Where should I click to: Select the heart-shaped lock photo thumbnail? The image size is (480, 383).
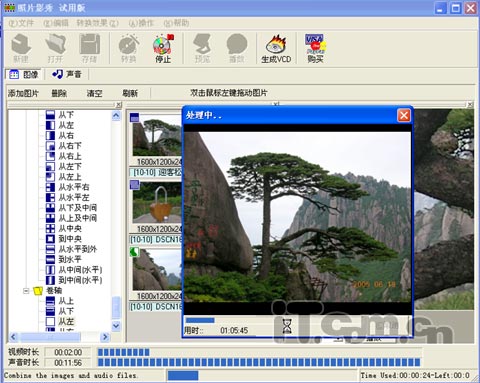pos(157,202)
